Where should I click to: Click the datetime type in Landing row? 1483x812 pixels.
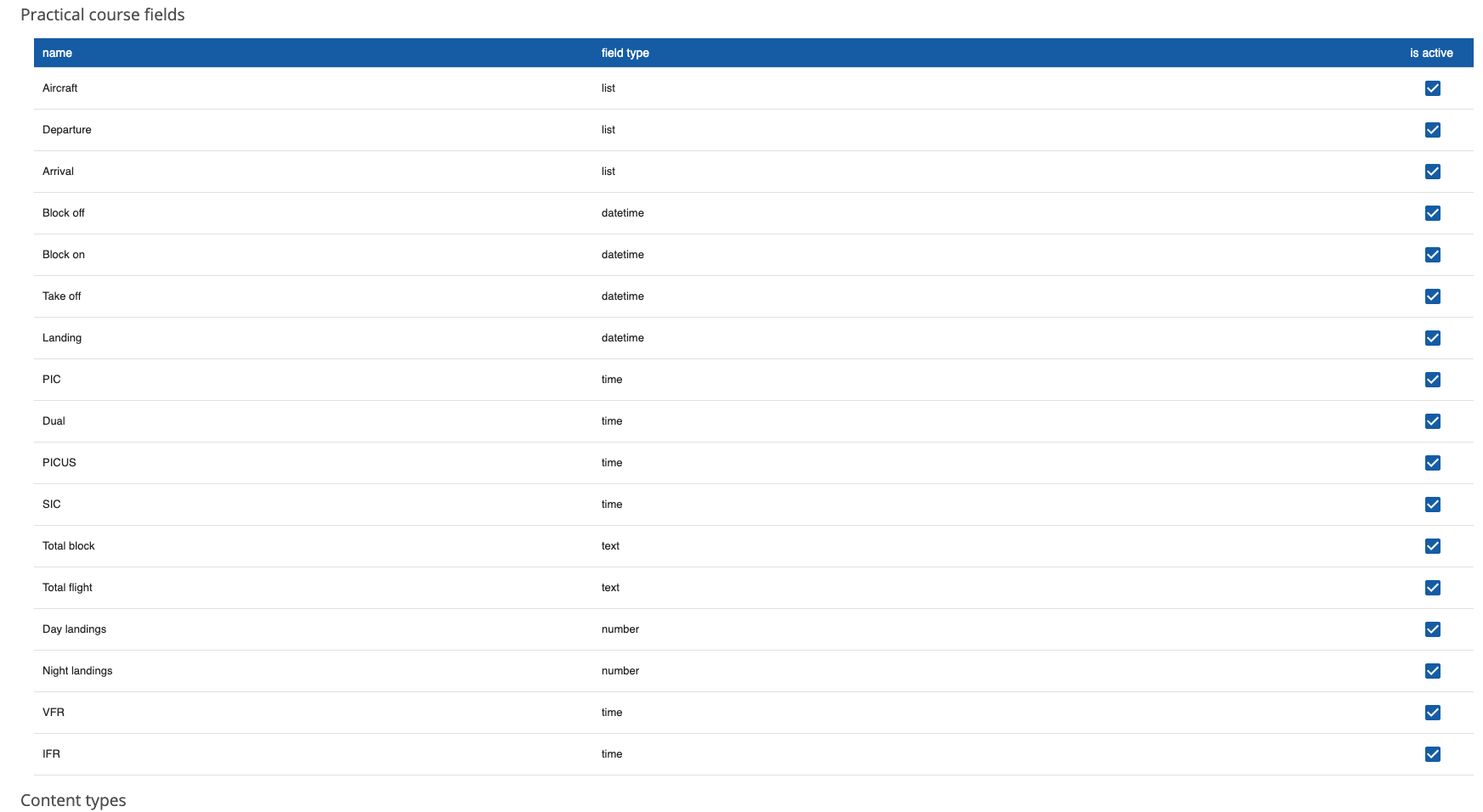(x=623, y=338)
